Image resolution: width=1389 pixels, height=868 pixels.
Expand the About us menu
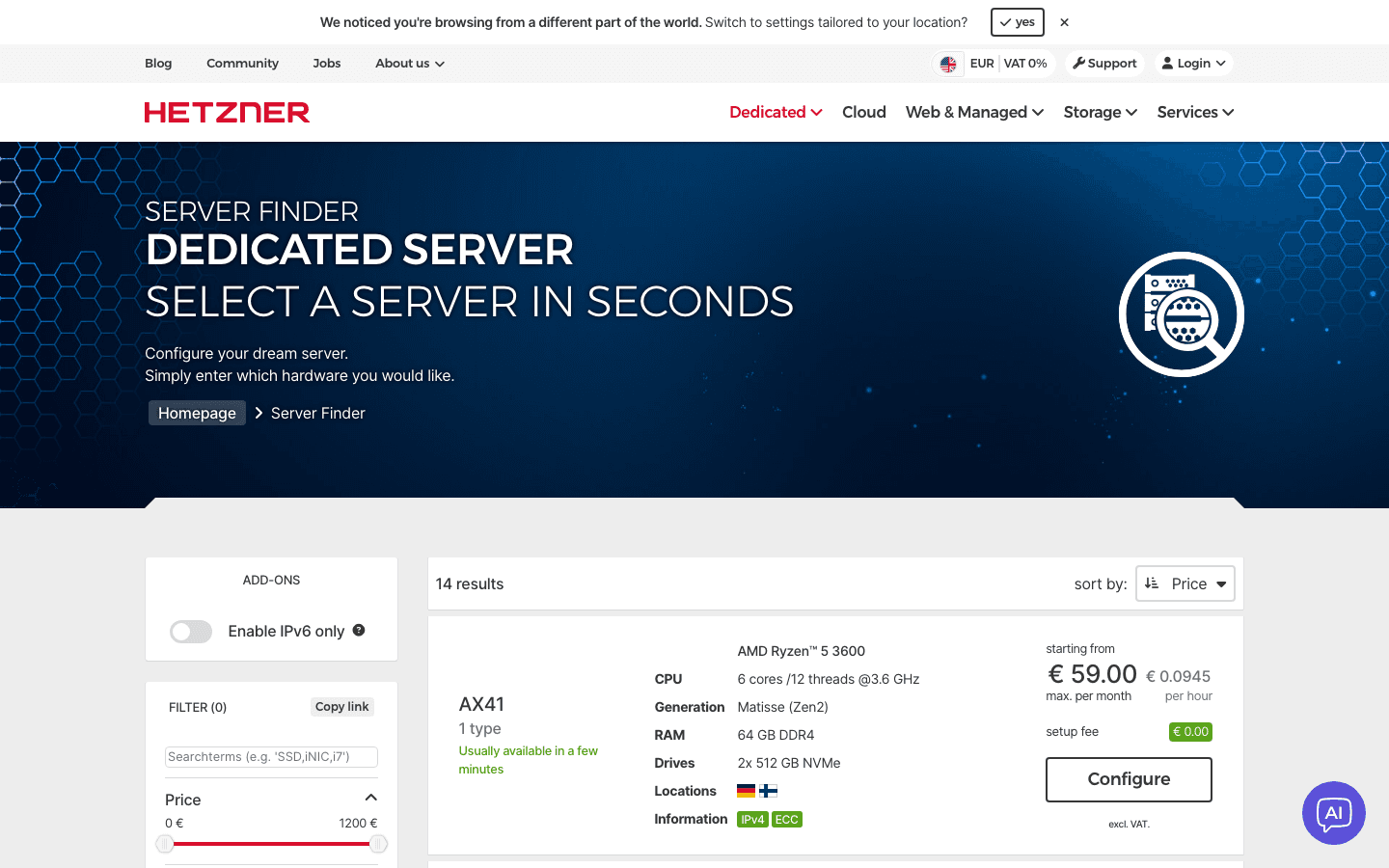(x=410, y=64)
